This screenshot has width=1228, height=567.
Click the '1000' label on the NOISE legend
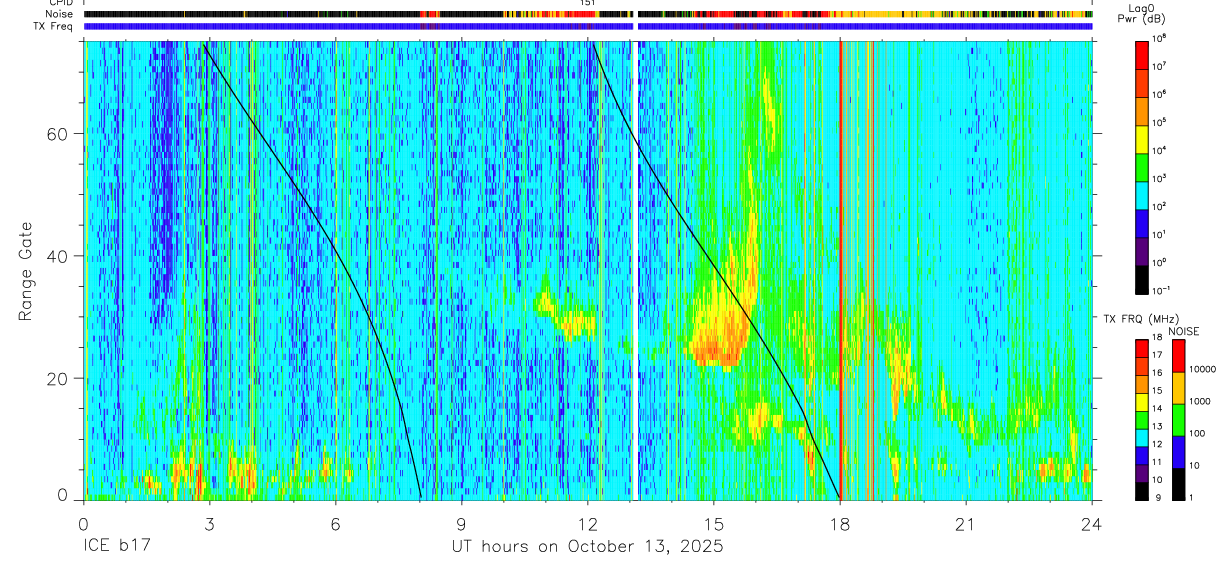pos(1202,402)
